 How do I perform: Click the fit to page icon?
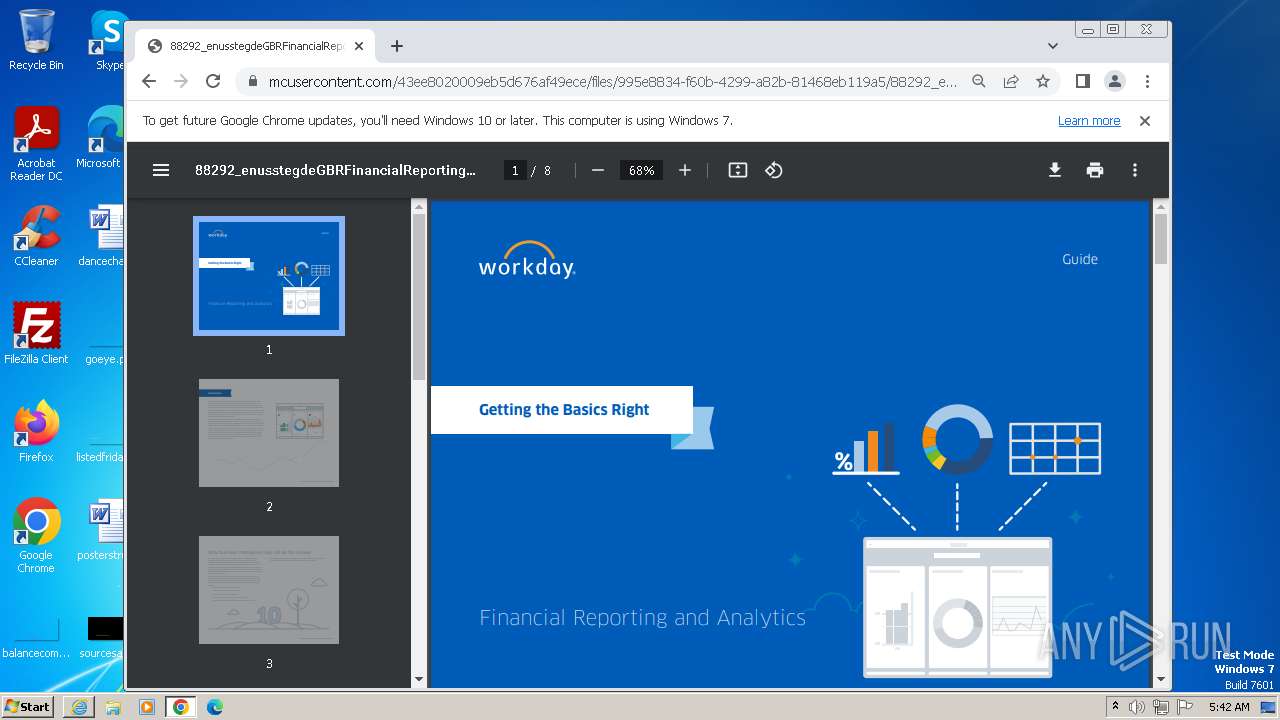click(738, 170)
